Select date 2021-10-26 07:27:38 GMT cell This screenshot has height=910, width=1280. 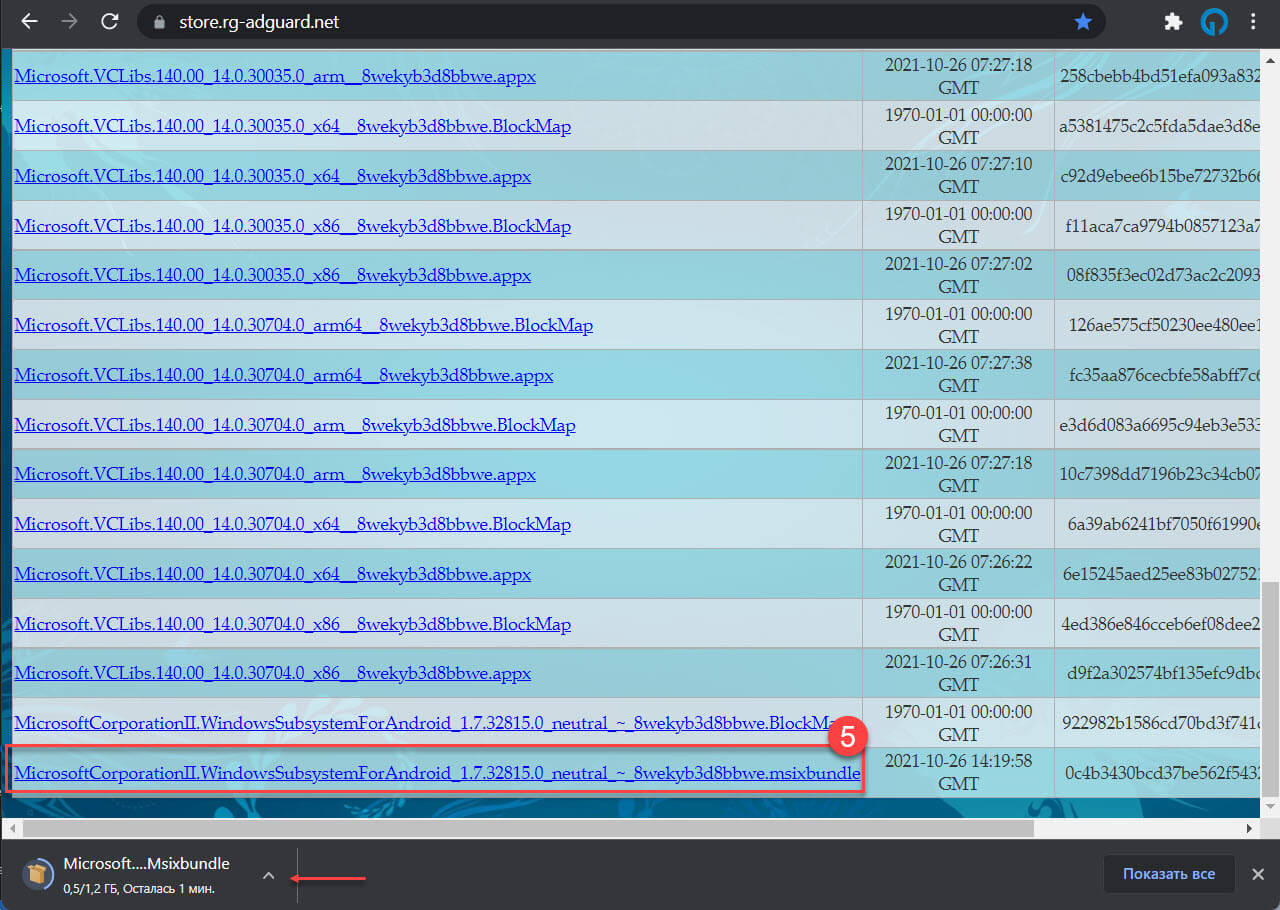pos(958,374)
